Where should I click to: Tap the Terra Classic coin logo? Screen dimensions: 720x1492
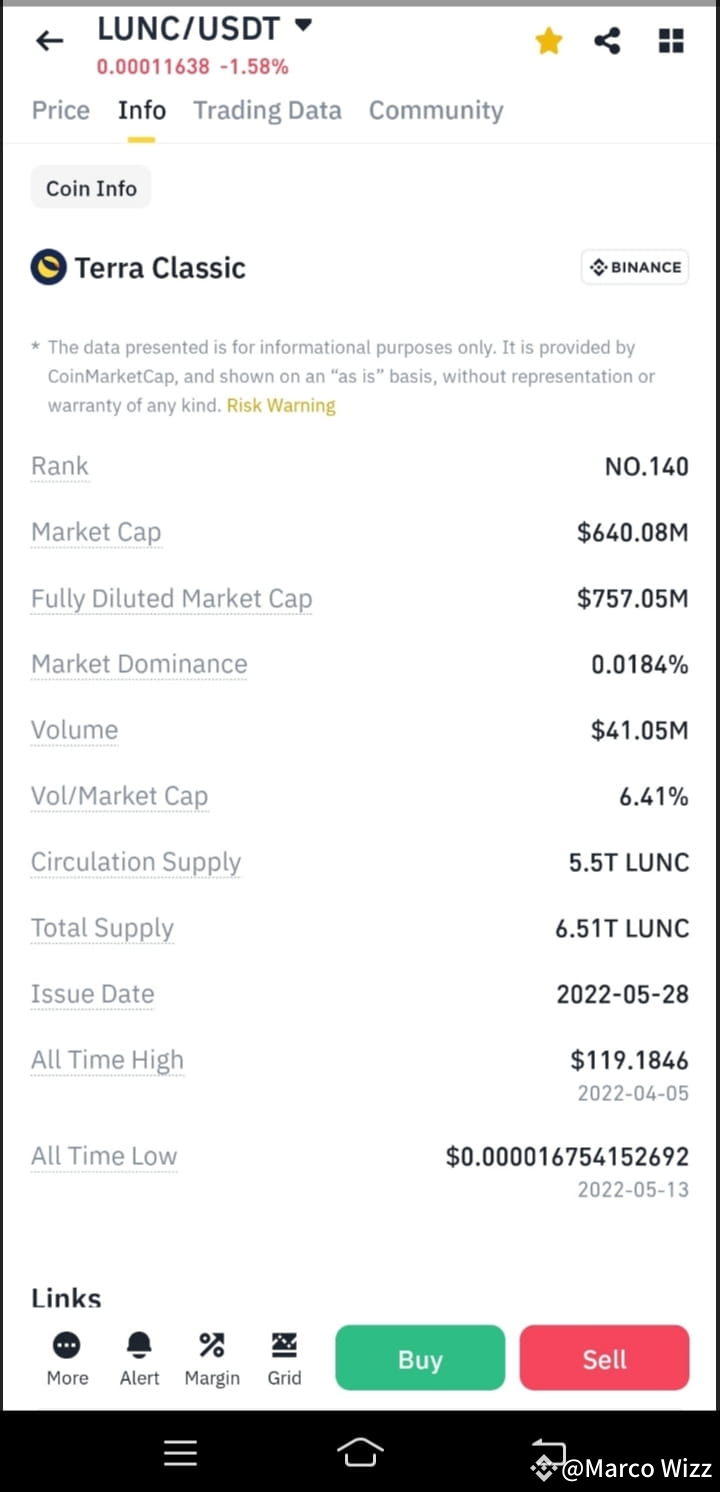(48, 268)
